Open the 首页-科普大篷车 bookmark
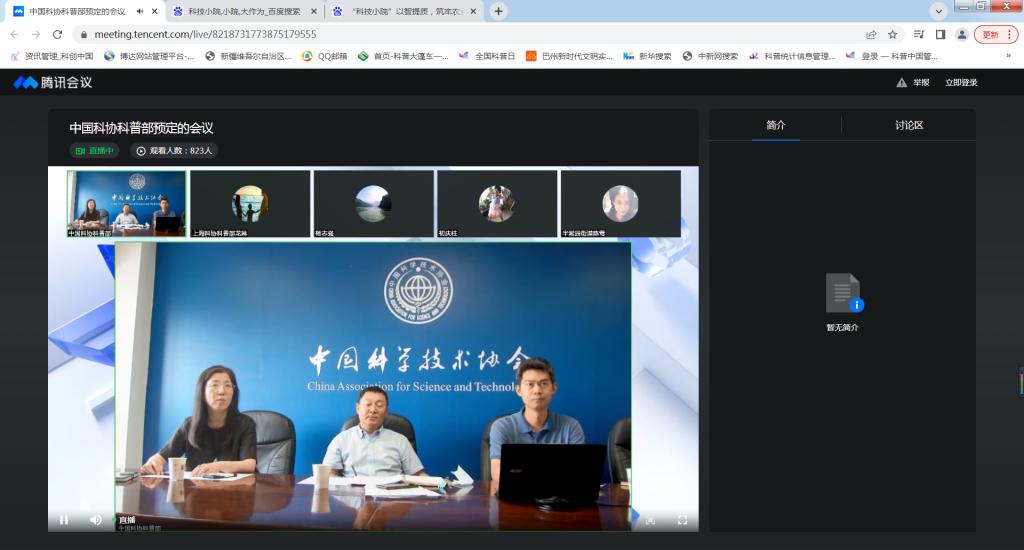 (403, 56)
